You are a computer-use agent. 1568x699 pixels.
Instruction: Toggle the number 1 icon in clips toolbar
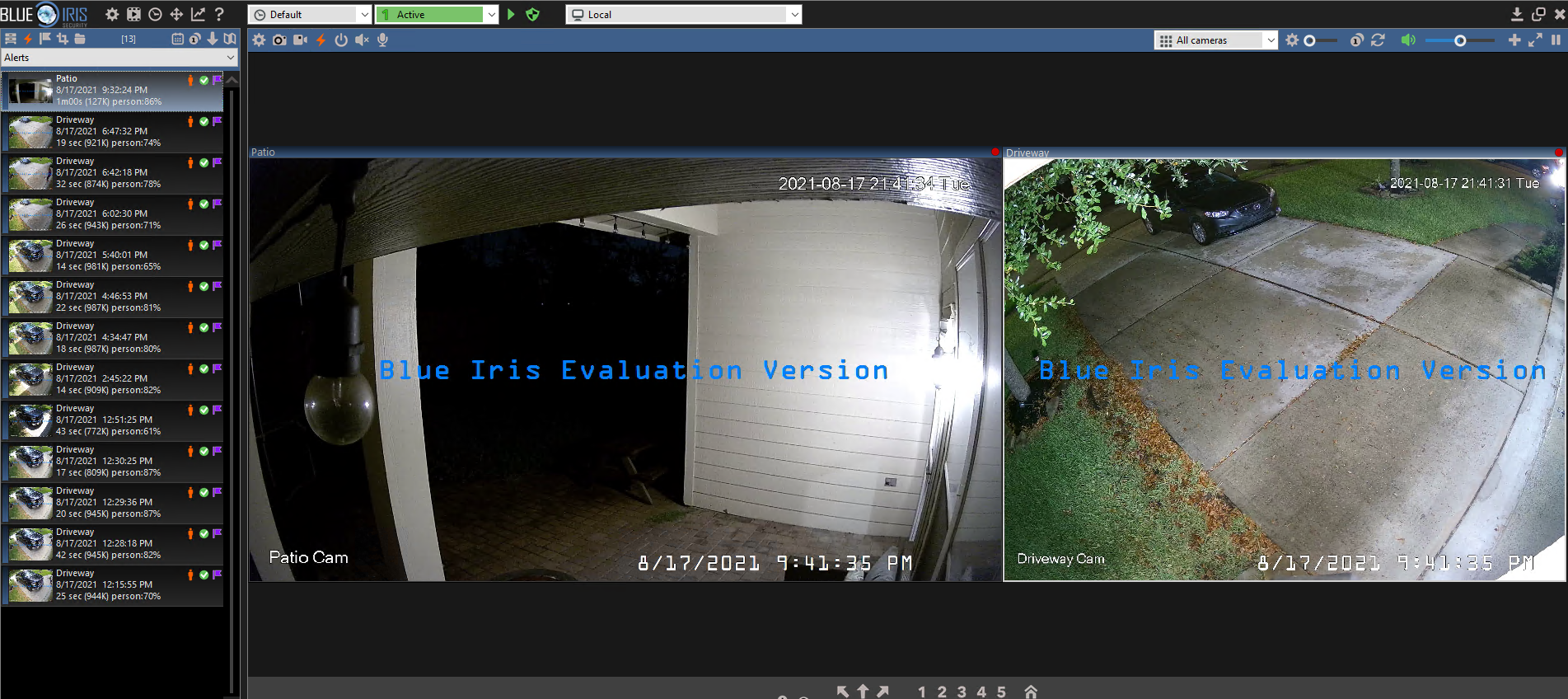[x=194, y=39]
